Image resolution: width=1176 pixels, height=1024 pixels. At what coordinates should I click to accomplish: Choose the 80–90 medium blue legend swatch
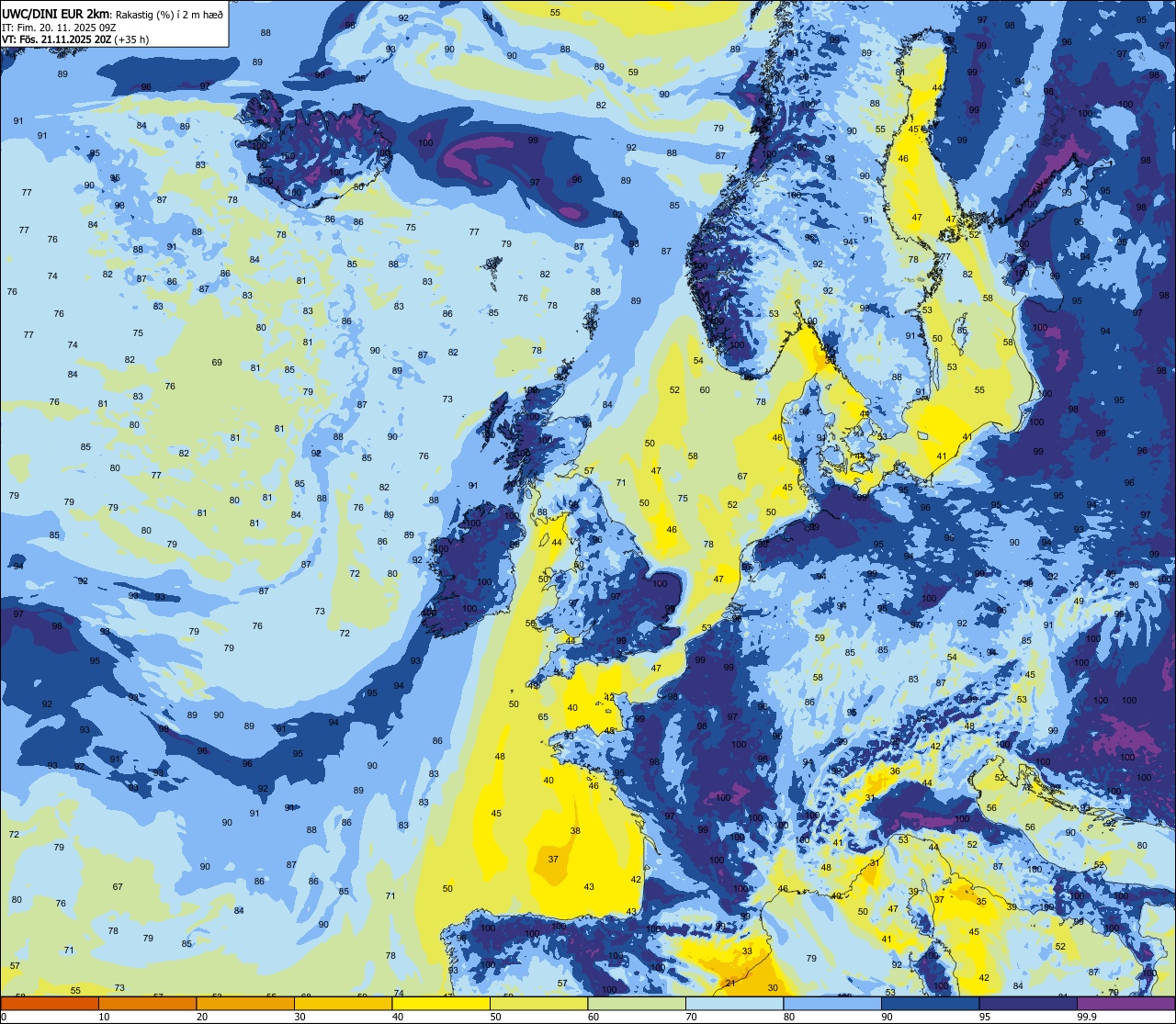point(832,1003)
